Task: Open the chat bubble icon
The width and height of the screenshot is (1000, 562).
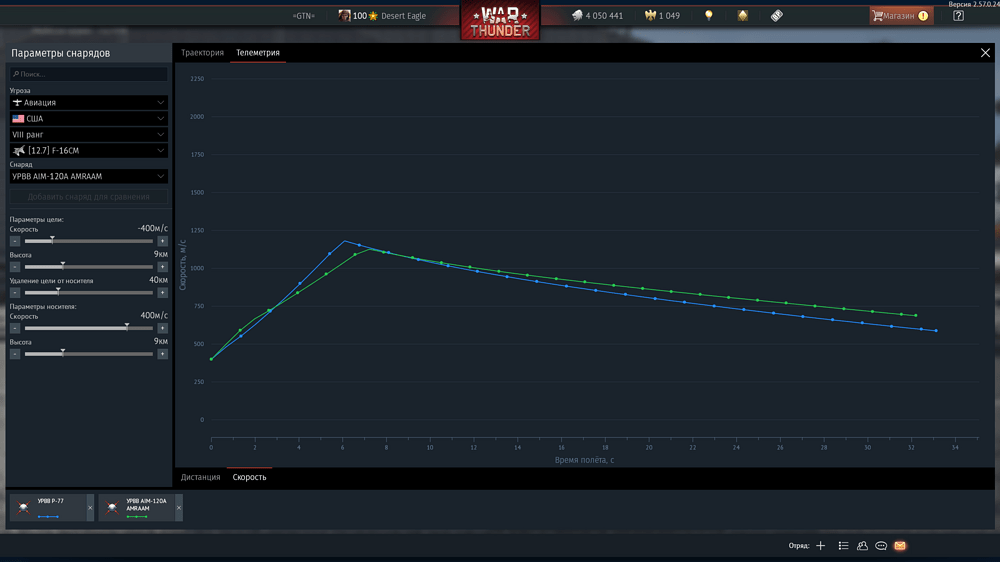Action: (x=881, y=545)
